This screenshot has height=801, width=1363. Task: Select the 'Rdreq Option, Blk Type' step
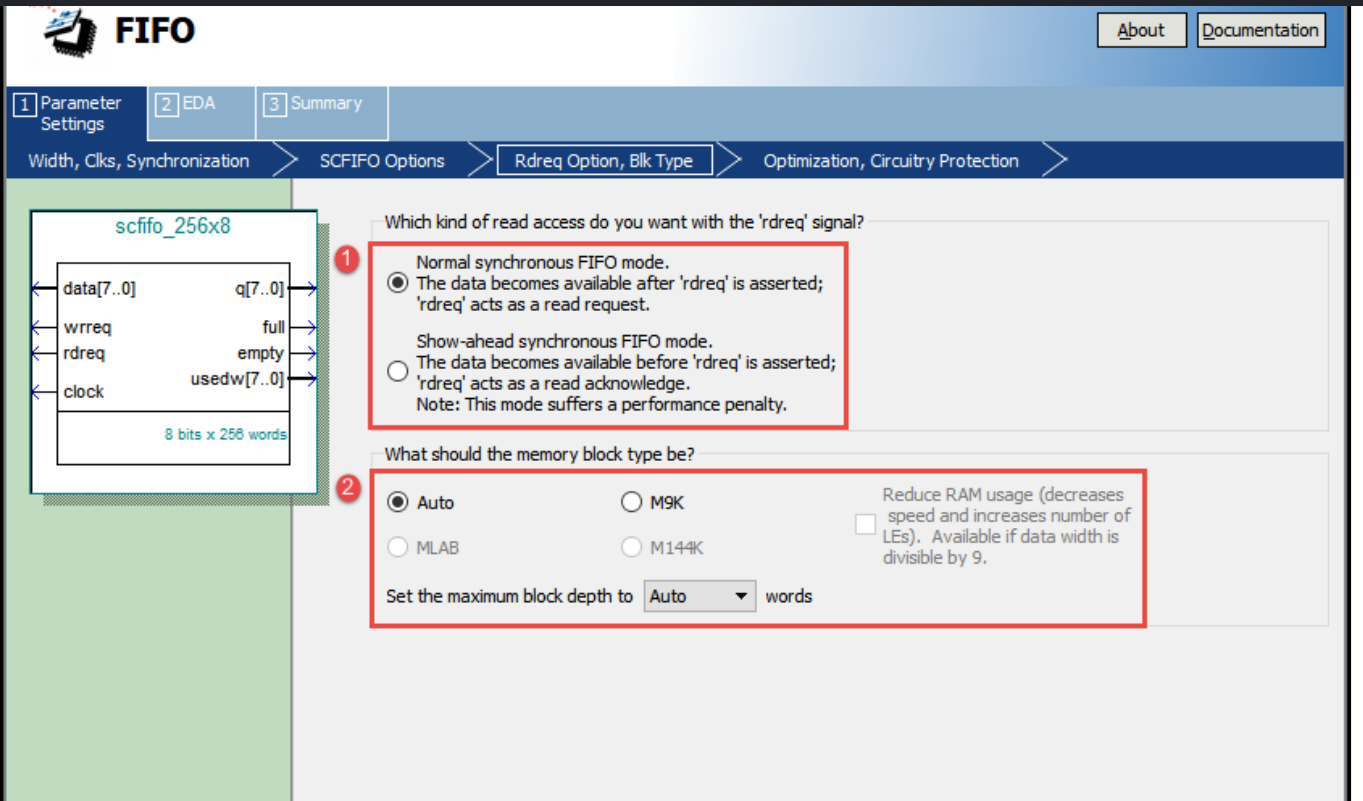[x=604, y=159]
